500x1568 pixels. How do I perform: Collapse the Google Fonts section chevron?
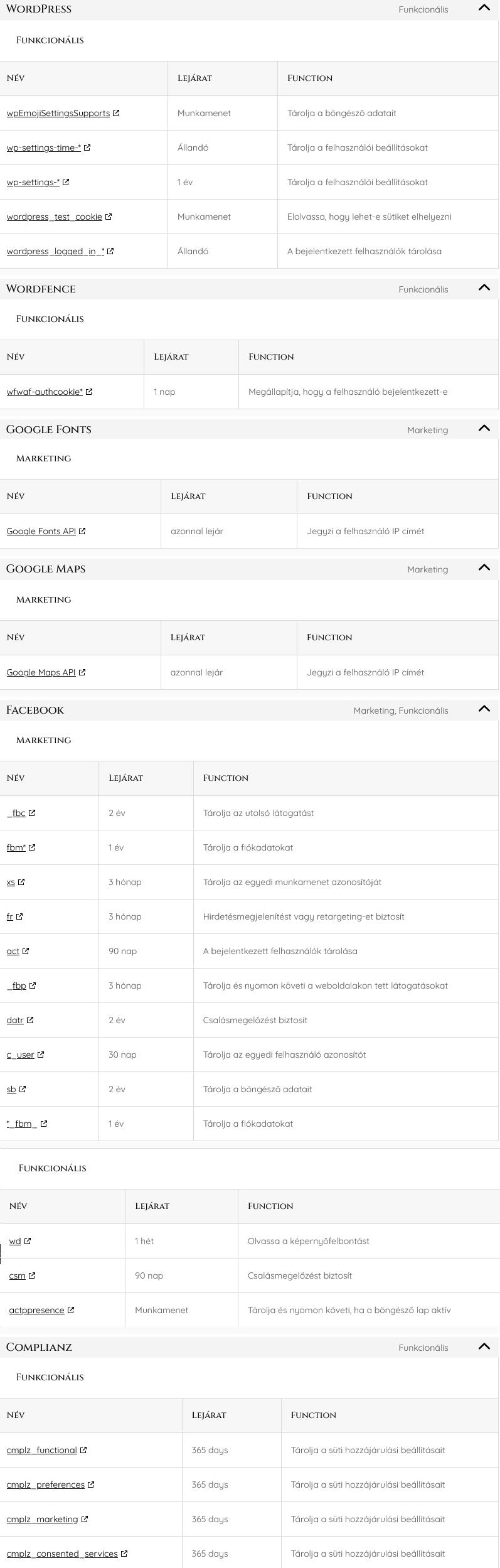(484, 429)
